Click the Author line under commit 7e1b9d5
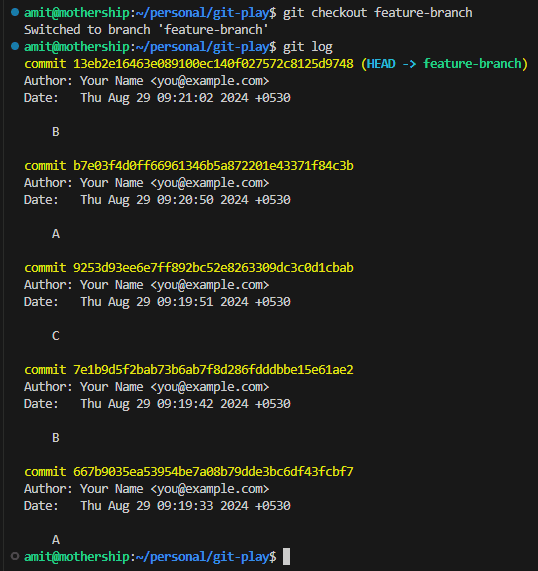This screenshot has height=571, width=538. 146,387
